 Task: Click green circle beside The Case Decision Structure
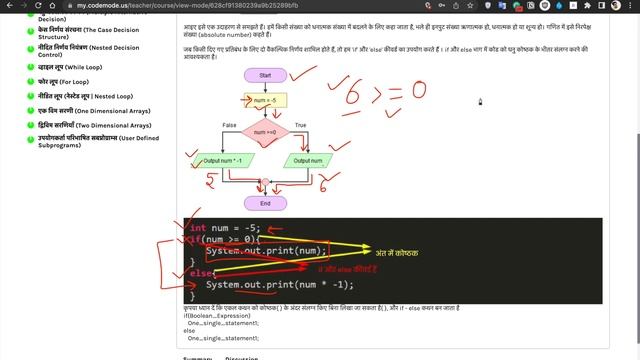31,31
